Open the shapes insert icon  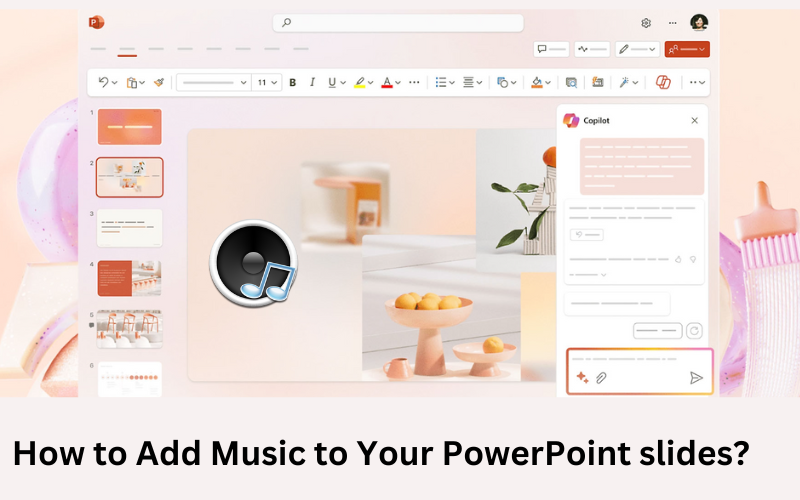click(503, 82)
